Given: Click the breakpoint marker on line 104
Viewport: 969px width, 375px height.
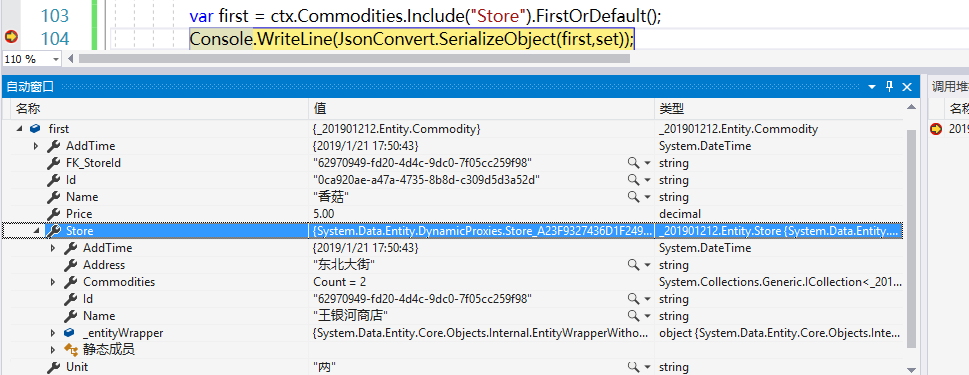Looking at the screenshot, I should 11,38.
